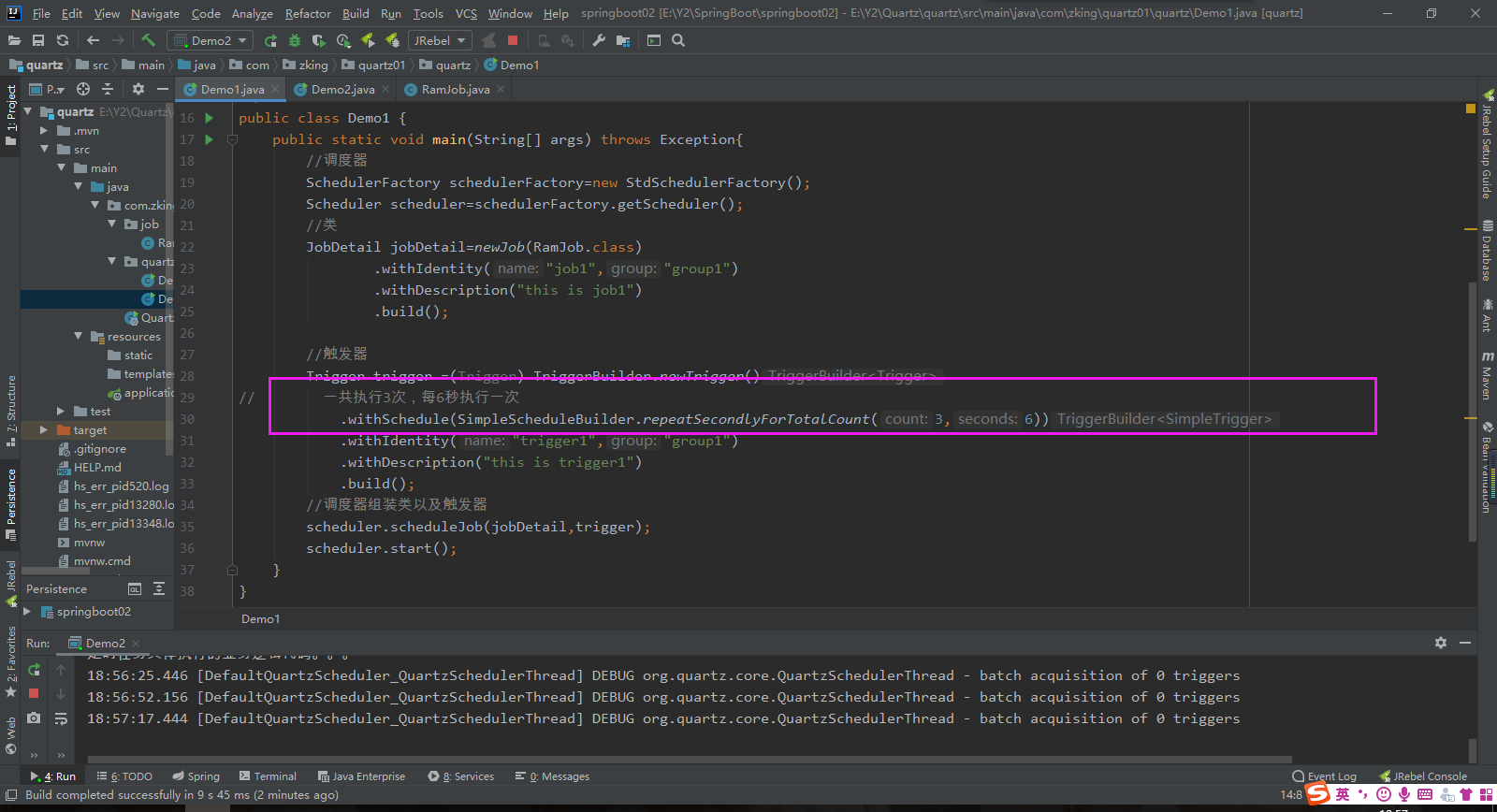Click the yellow inspection warning indicator
The width and height of the screenshot is (1497, 812).
[x=1470, y=109]
